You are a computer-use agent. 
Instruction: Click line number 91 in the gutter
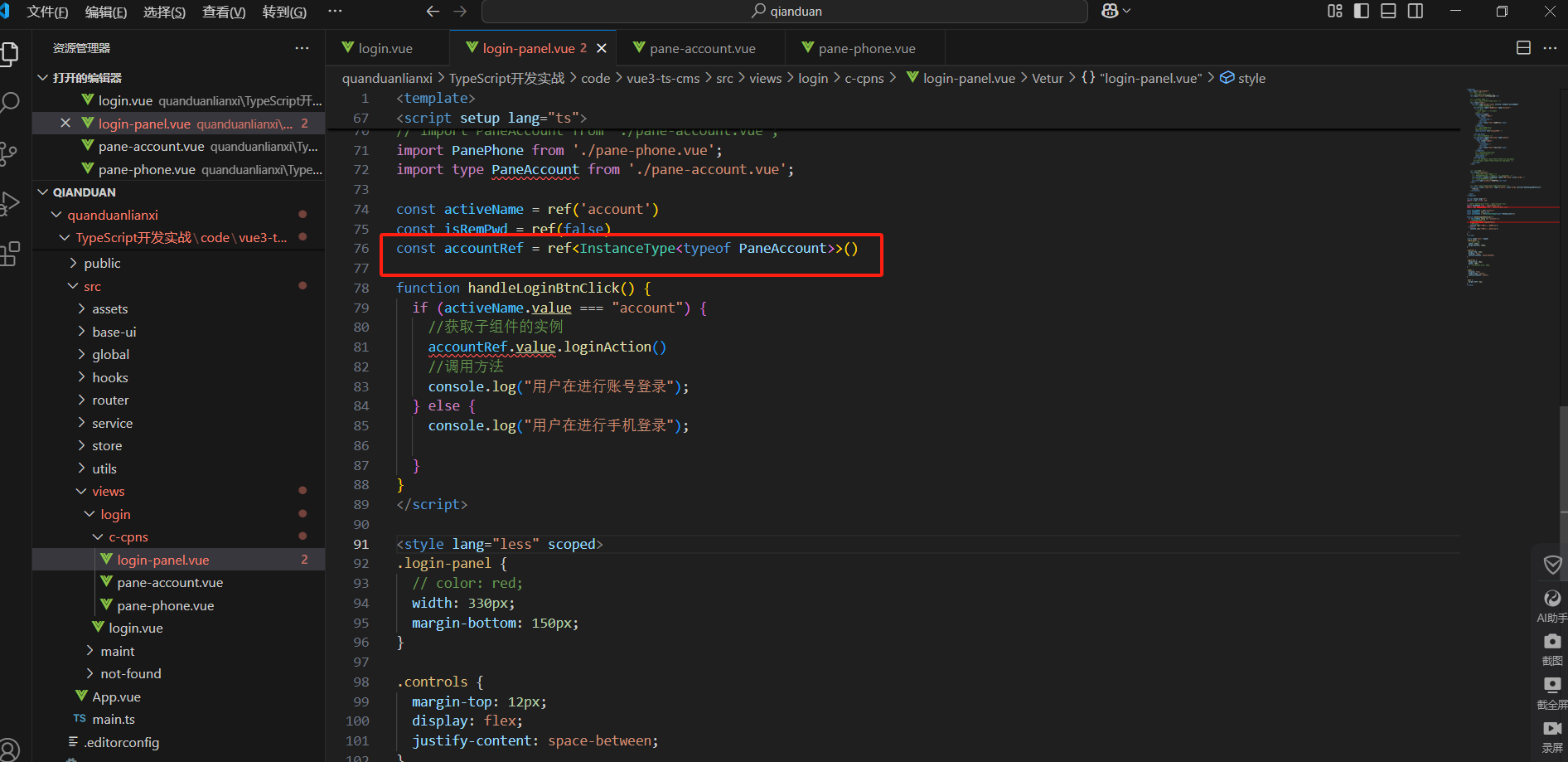pos(361,545)
